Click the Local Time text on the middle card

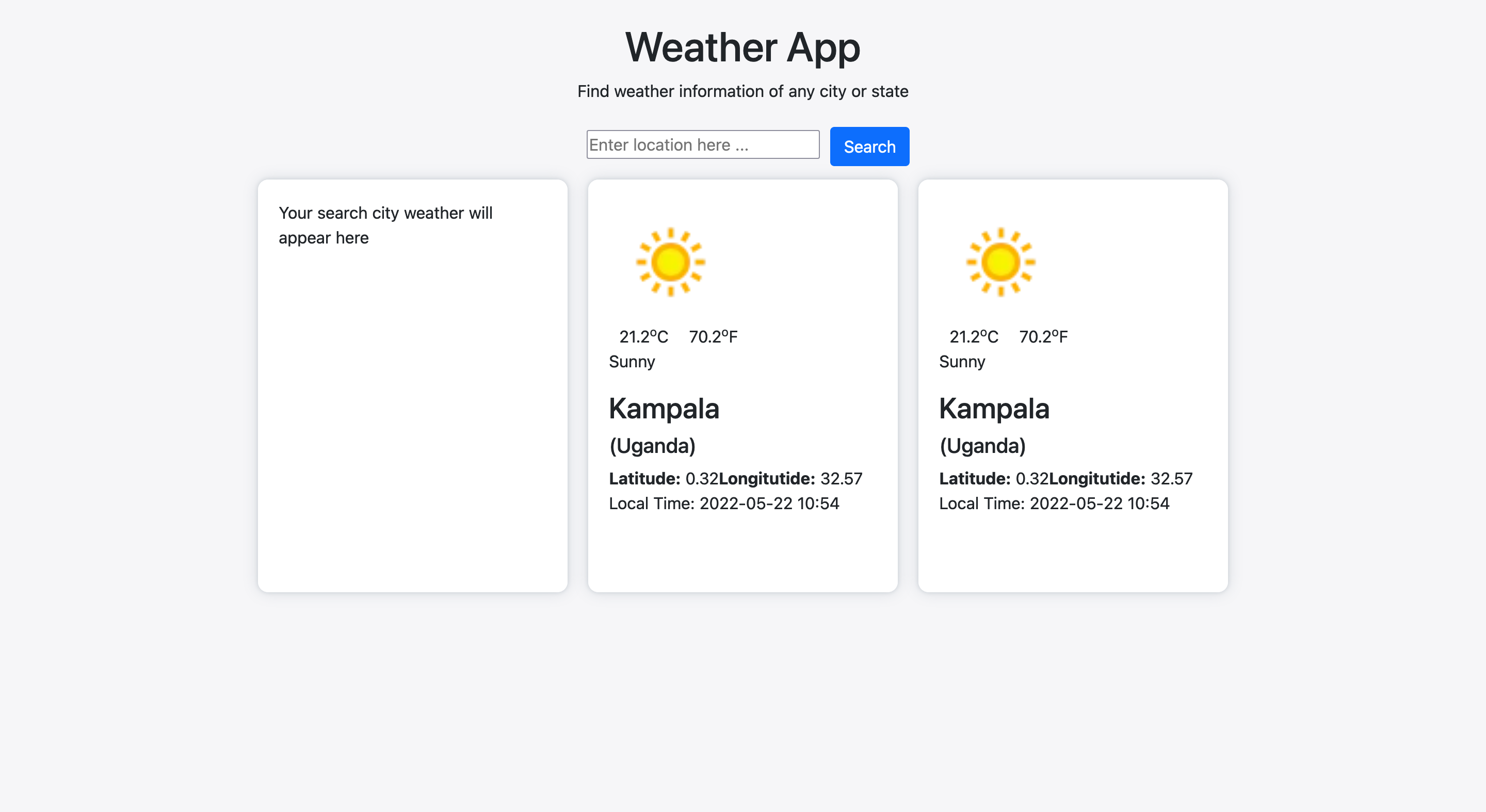click(723, 503)
